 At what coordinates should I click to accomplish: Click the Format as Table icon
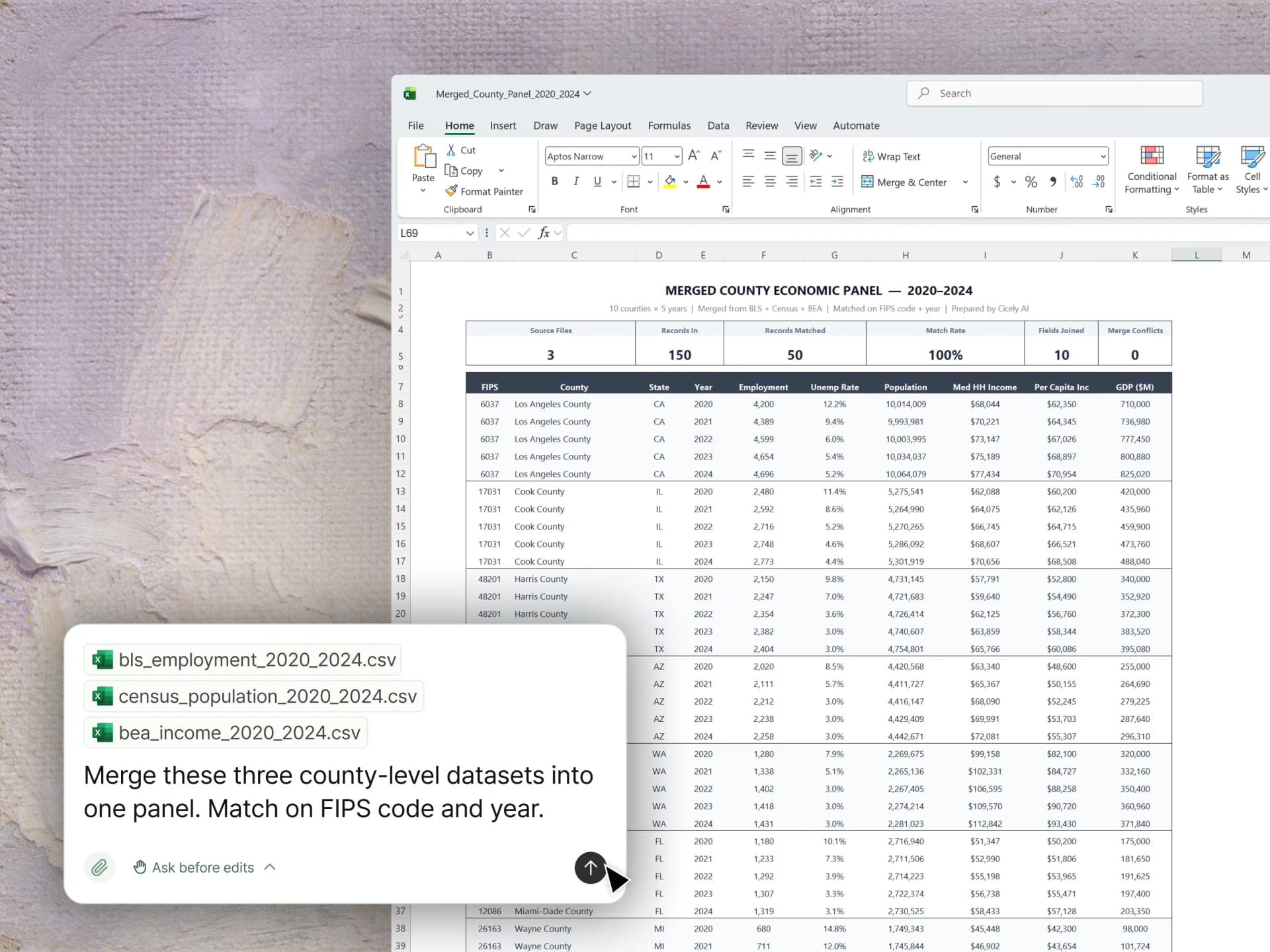[1206, 169]
